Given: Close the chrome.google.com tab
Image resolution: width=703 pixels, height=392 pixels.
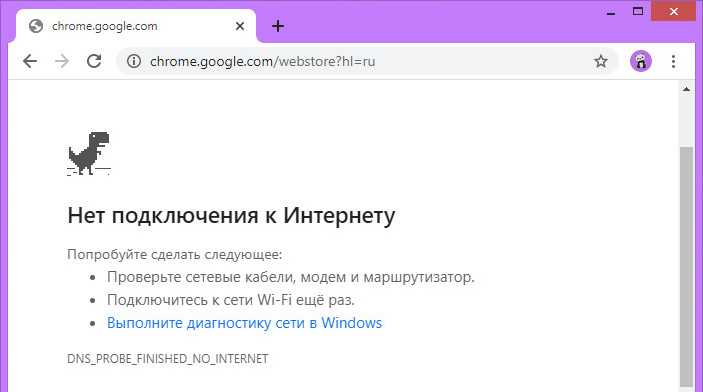Looking at the screenshot, I should (x=240, y=26).
